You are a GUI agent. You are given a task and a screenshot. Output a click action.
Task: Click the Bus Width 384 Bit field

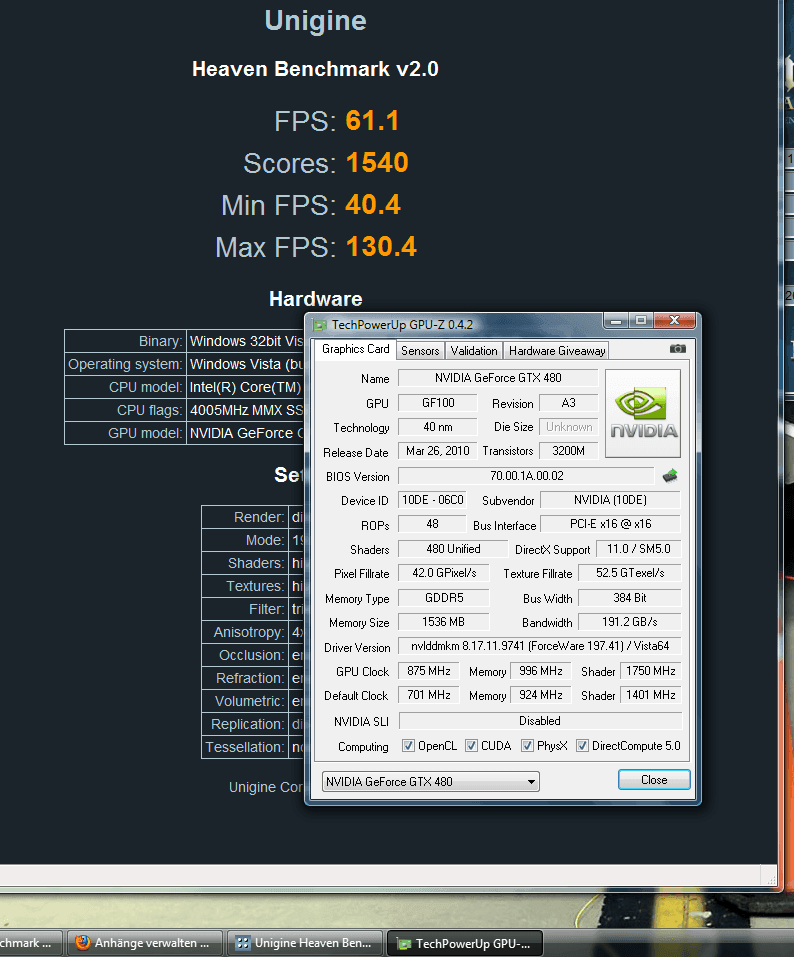[x=630, y=598]
